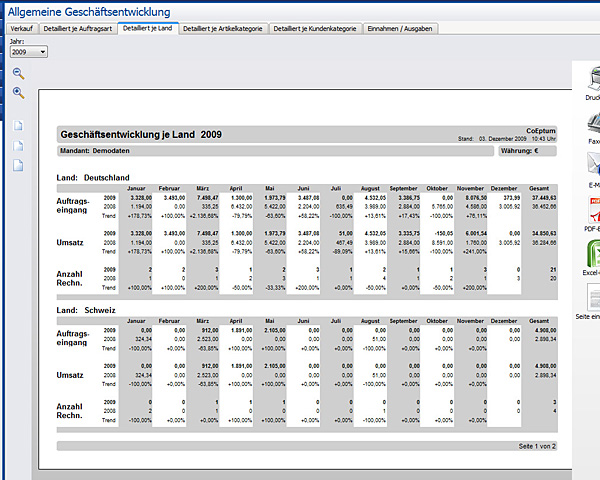The image size is (600, 480).
Task: Click Schweiz Januar 2008 Auftragseingang 324,34
Action: pos(143,339)
